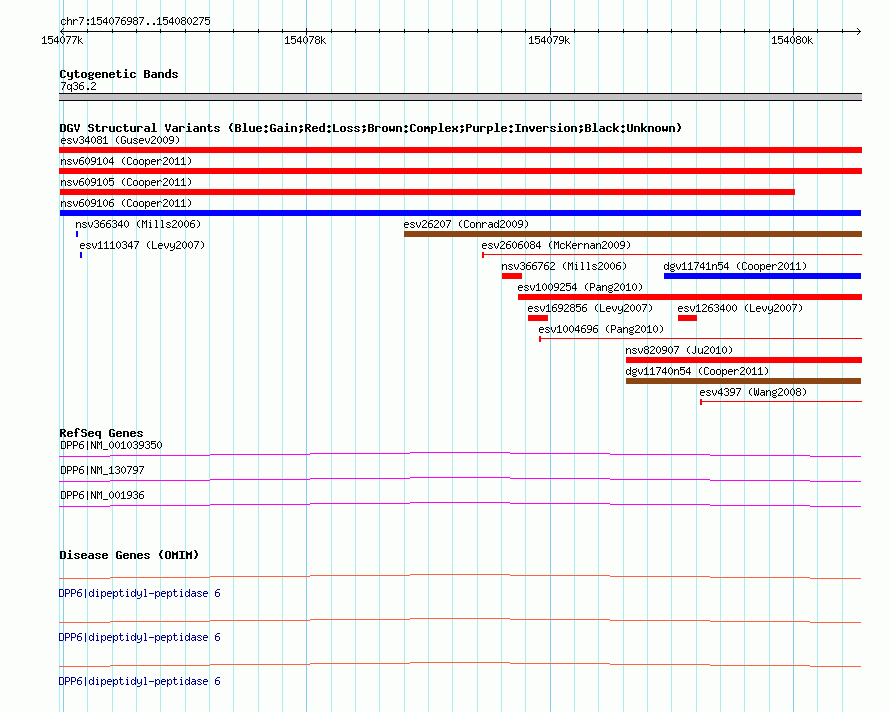Click the esv34081 (Gusev2009) label text

[x=120, y=140]
